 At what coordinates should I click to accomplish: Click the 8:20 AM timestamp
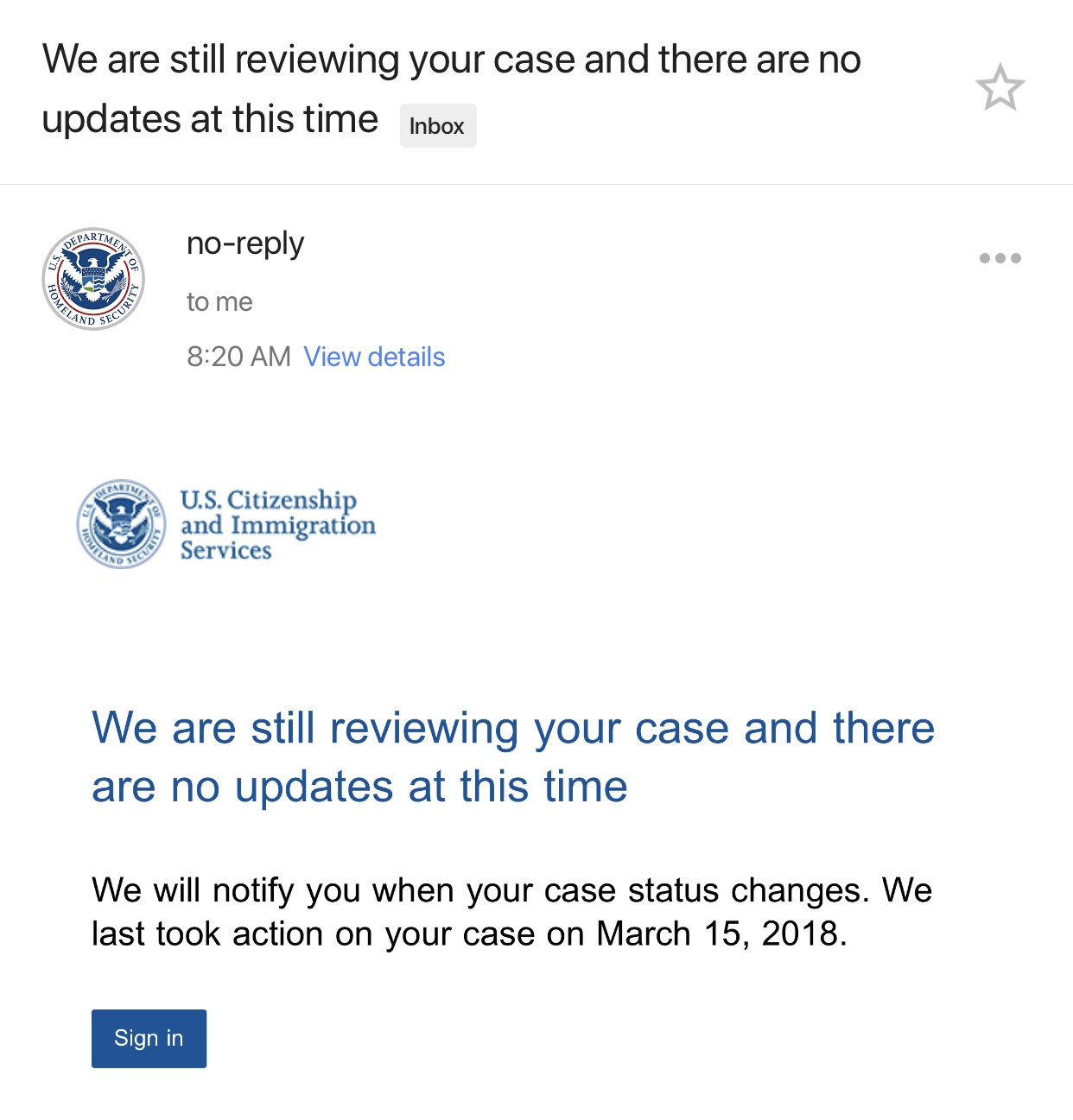coord(238,357)
